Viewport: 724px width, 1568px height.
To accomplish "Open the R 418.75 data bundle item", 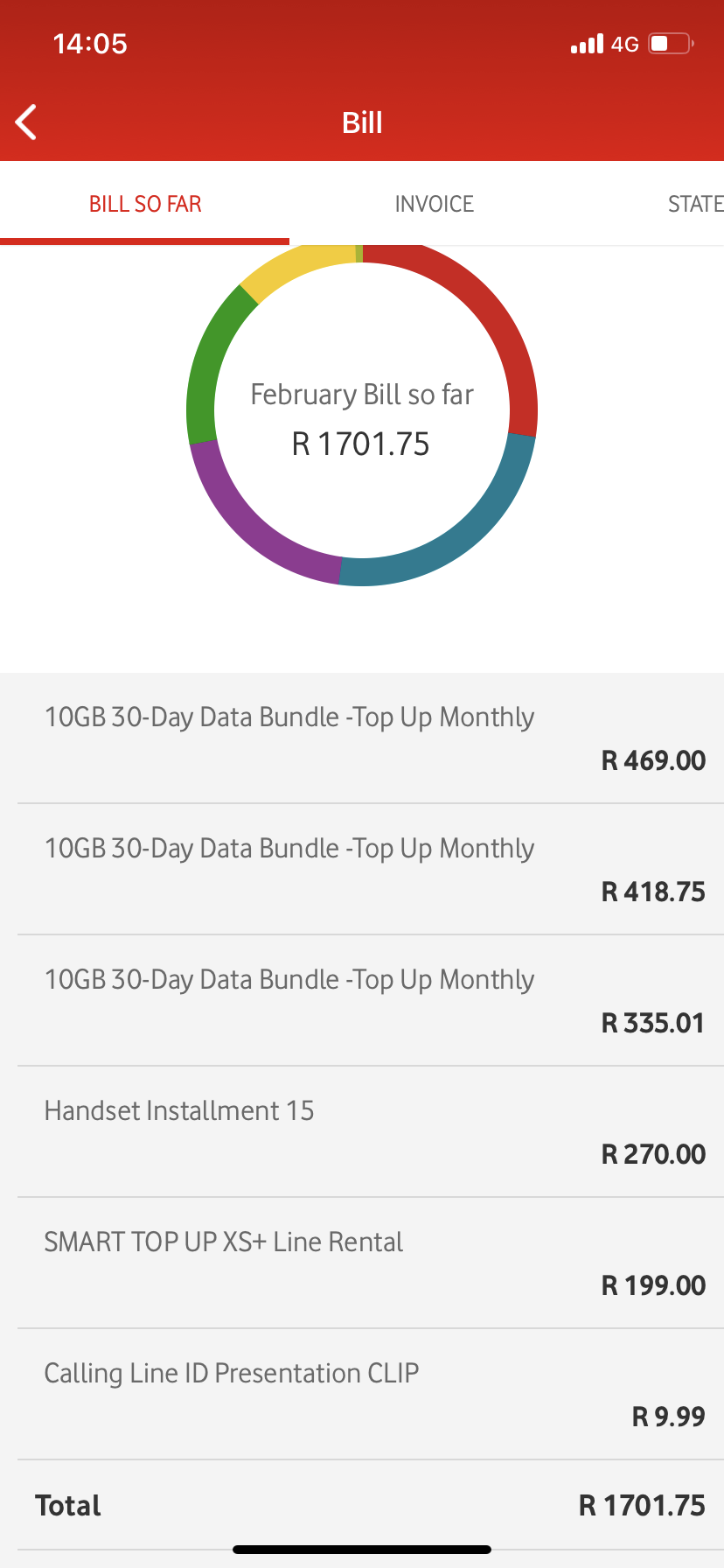I will click(362, 869).
